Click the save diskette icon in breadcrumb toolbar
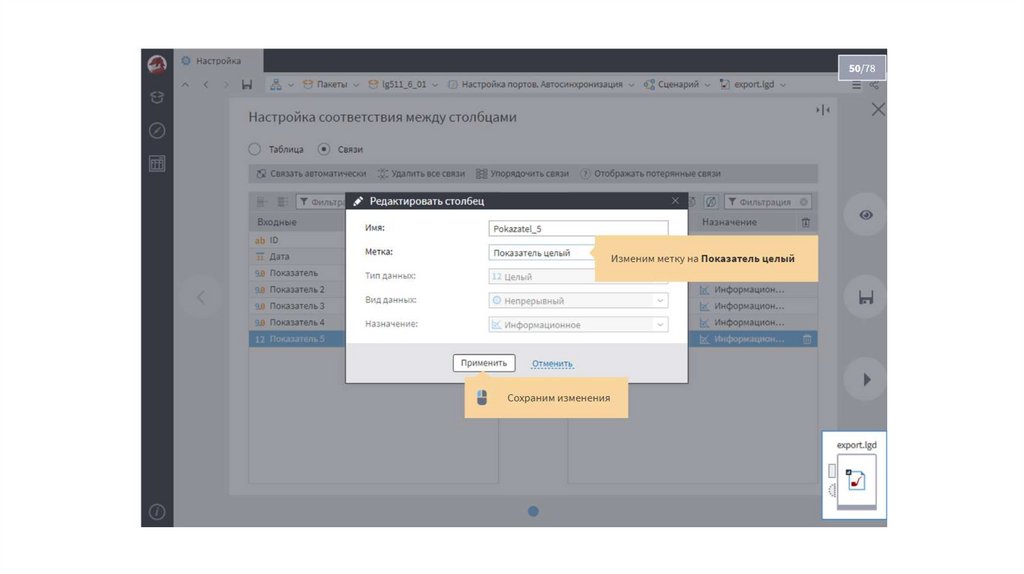Image resolution: width=1024 pixels, height=574 pixels. 247,85
